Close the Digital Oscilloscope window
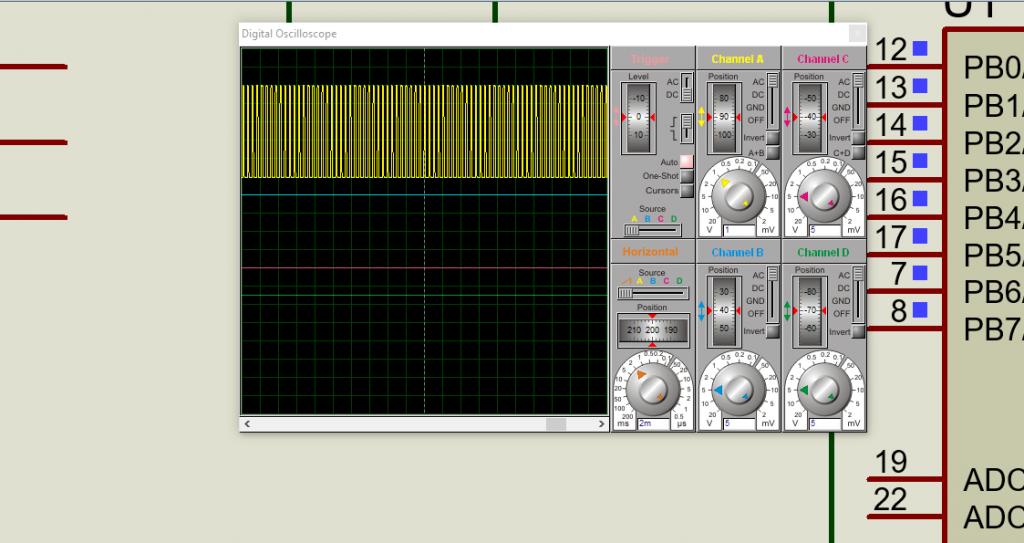 coord(857,33)
